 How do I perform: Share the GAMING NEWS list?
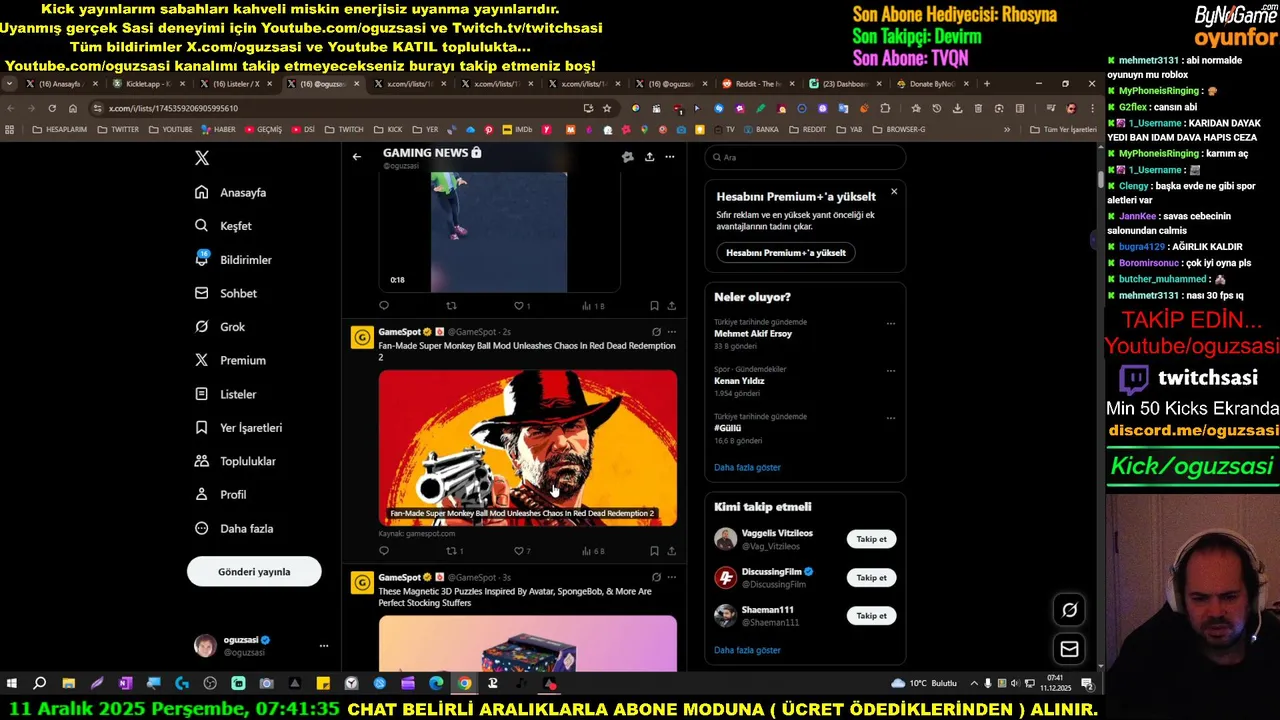[649, 157]
